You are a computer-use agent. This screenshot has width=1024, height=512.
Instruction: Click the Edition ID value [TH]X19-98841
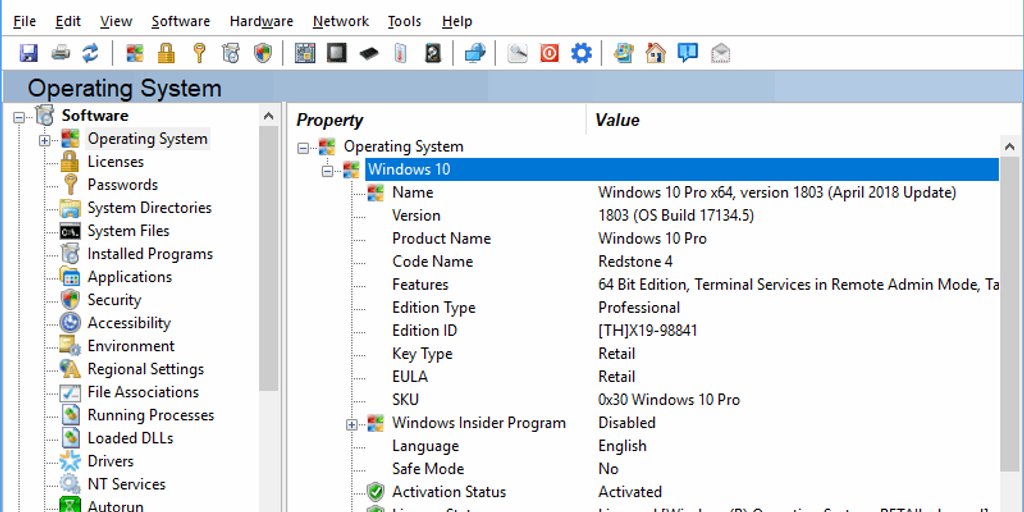coord(648,331)
